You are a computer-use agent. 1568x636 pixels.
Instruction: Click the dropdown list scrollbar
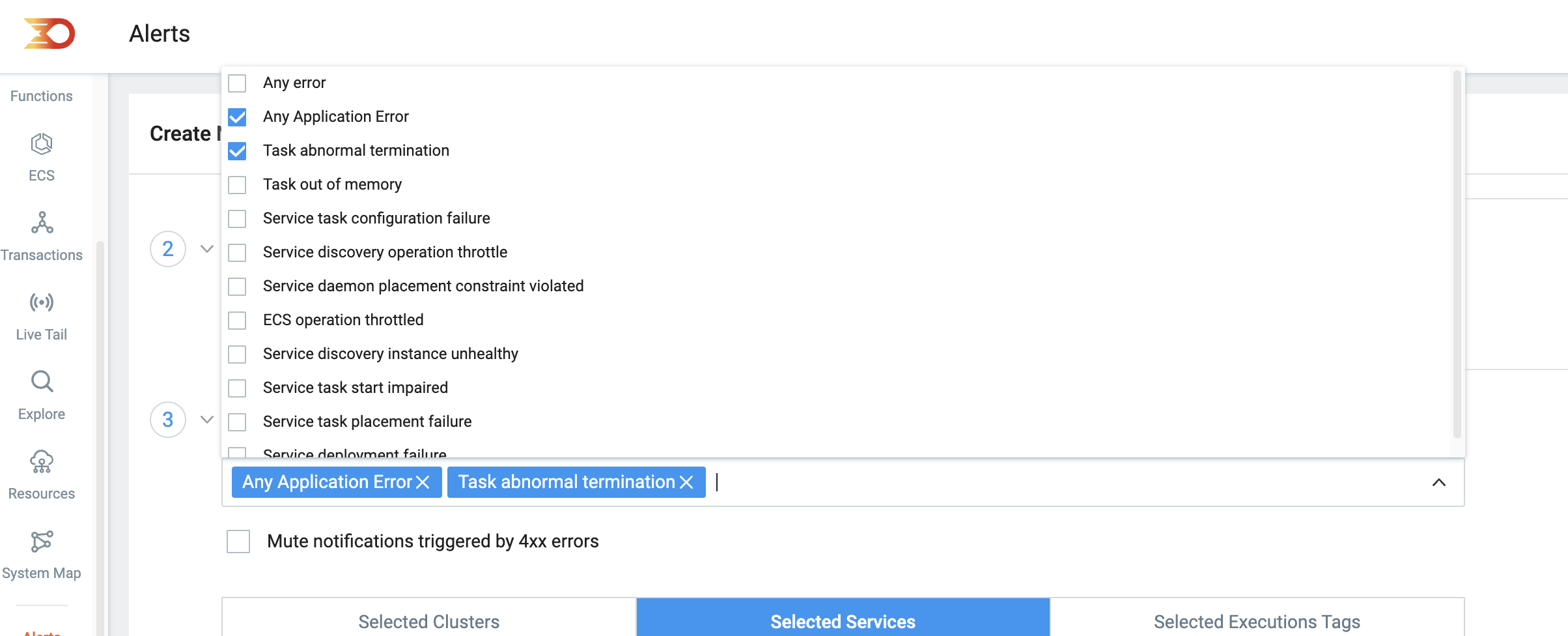click(x=1457, y=255)
